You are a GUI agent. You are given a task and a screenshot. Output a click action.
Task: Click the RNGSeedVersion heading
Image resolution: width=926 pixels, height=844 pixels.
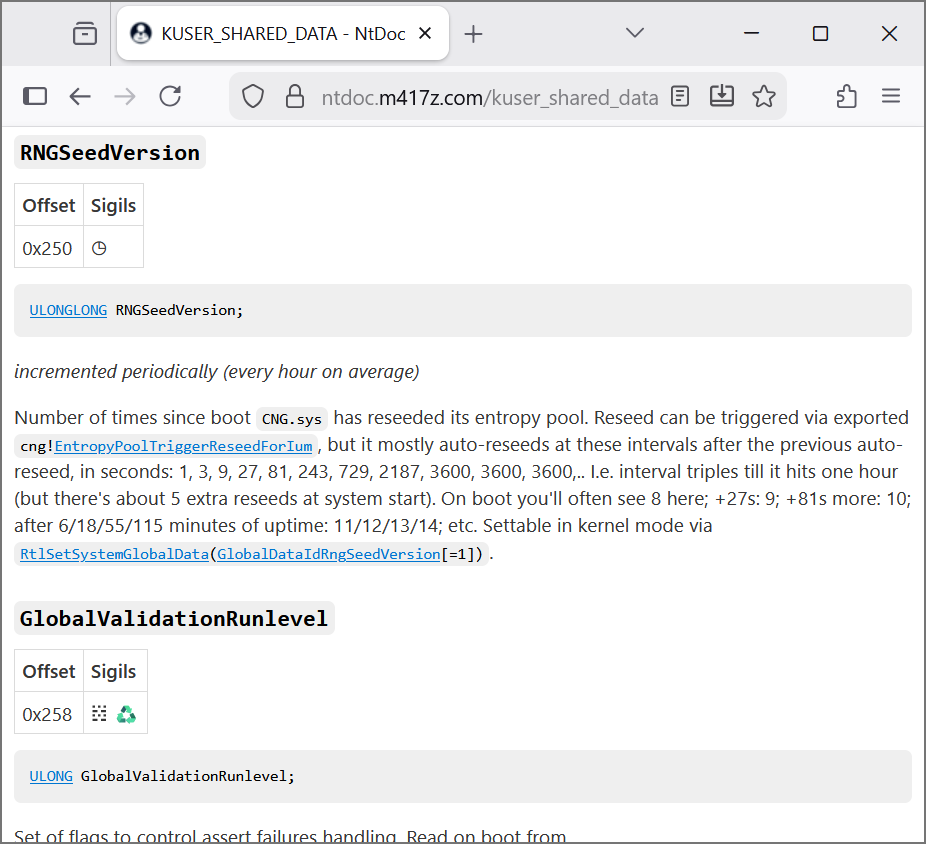click(x=110, y=152)
